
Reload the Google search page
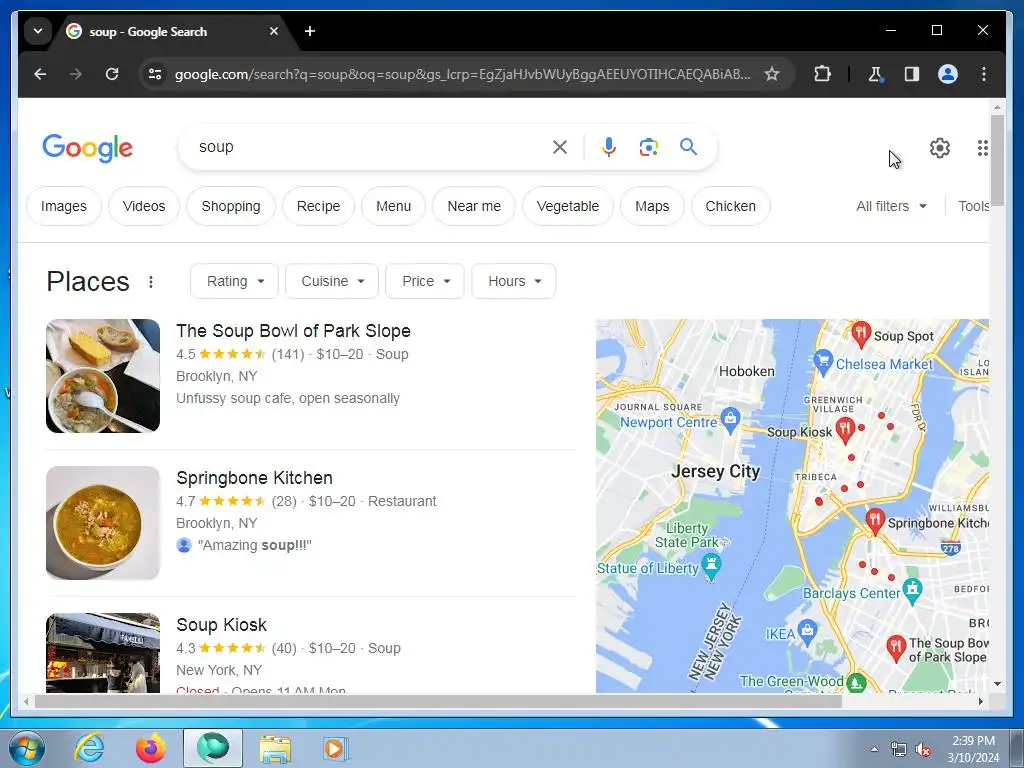112,74
